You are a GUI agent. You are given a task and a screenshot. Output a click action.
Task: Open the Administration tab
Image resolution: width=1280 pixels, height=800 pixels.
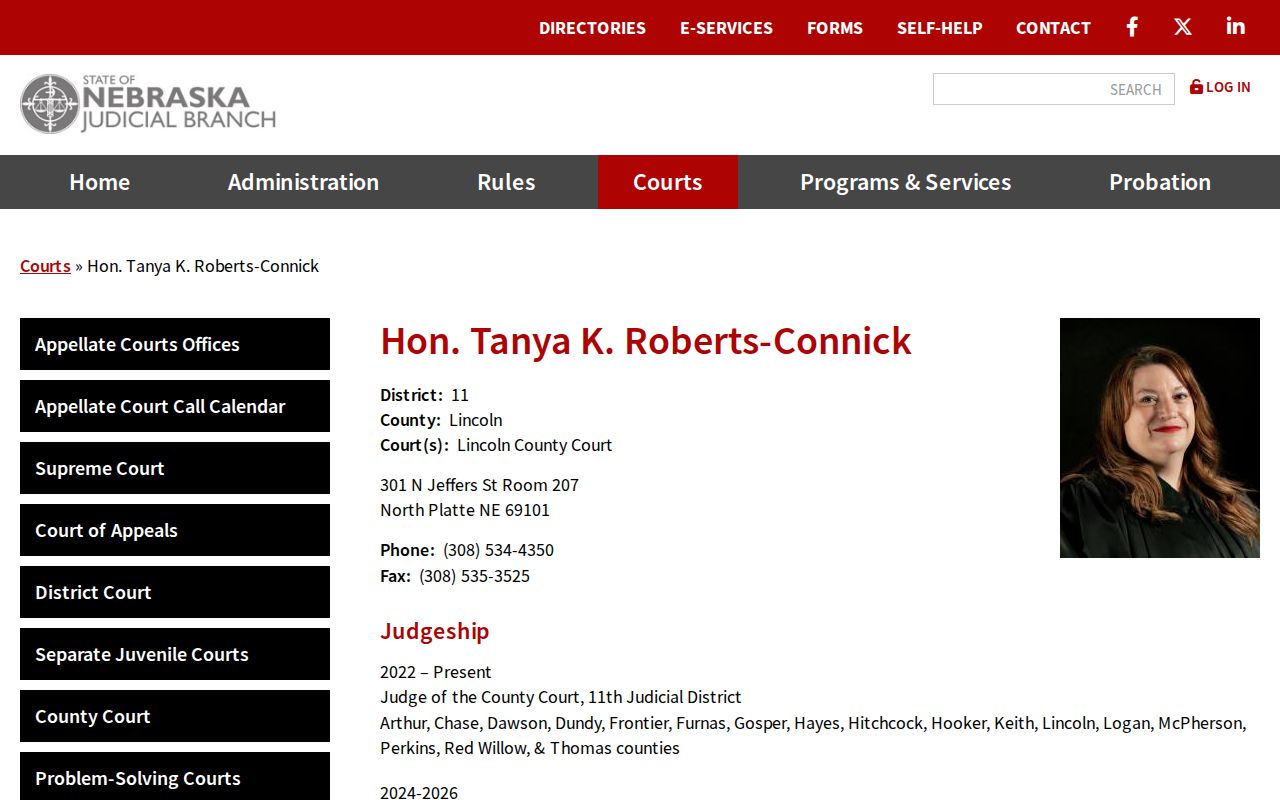pyautogui.click(x=303, y=182)
